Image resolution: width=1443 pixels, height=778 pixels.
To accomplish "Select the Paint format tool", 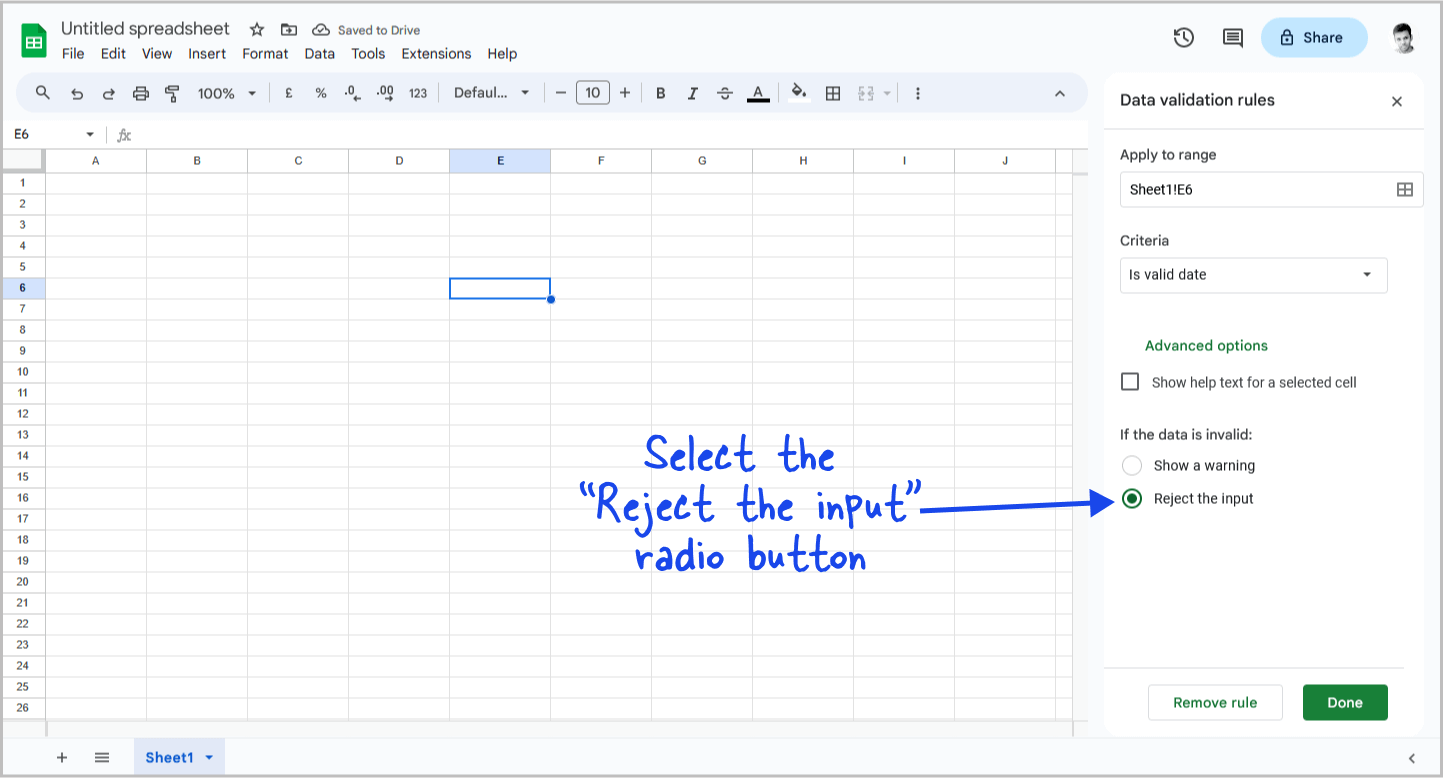I will pyautogui.click(x=172, y=92).
